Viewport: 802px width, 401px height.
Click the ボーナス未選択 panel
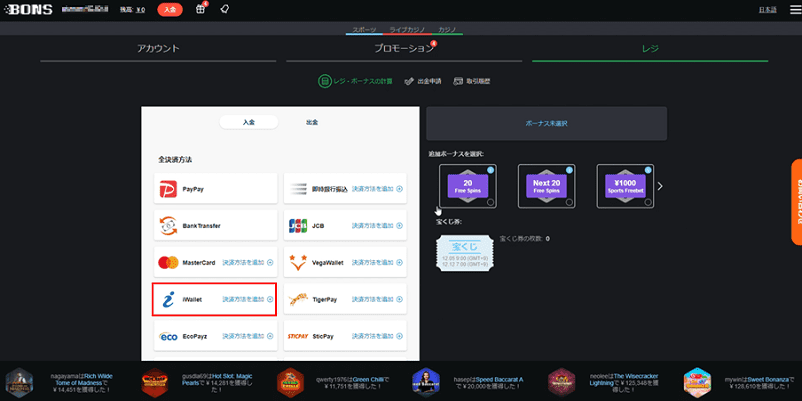point(546,123)
